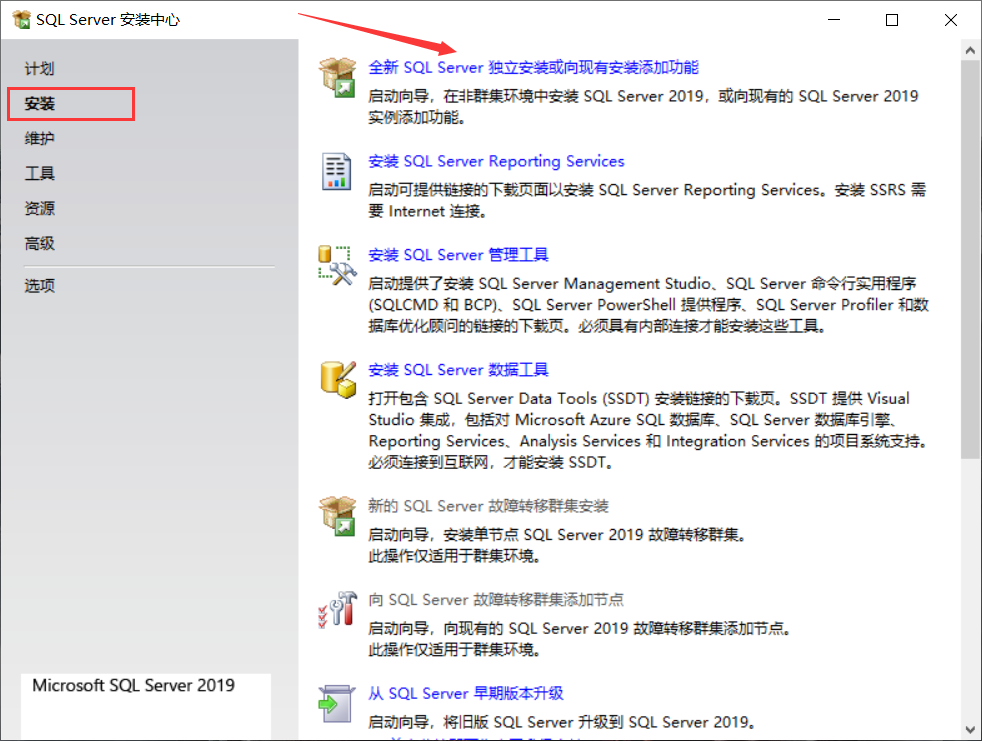982x741 pixels.
Task: Open 全新 SQL Server 独立安装或向现有安装添加功能 link
Action: tap(533, 67)
